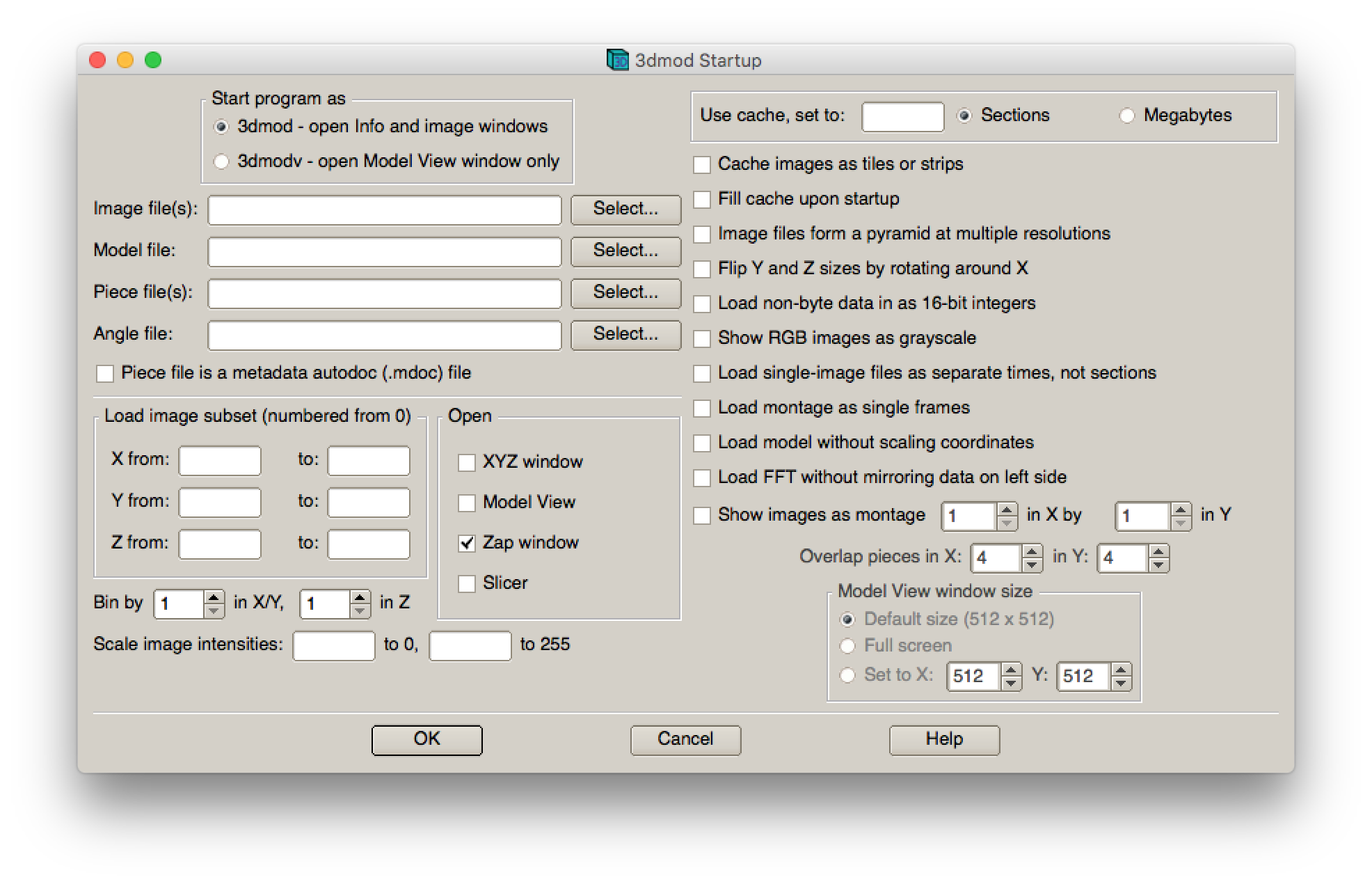The image size is (1372, 884).
Task: Increase montage in Y value
Action: tap(1181, 510)
